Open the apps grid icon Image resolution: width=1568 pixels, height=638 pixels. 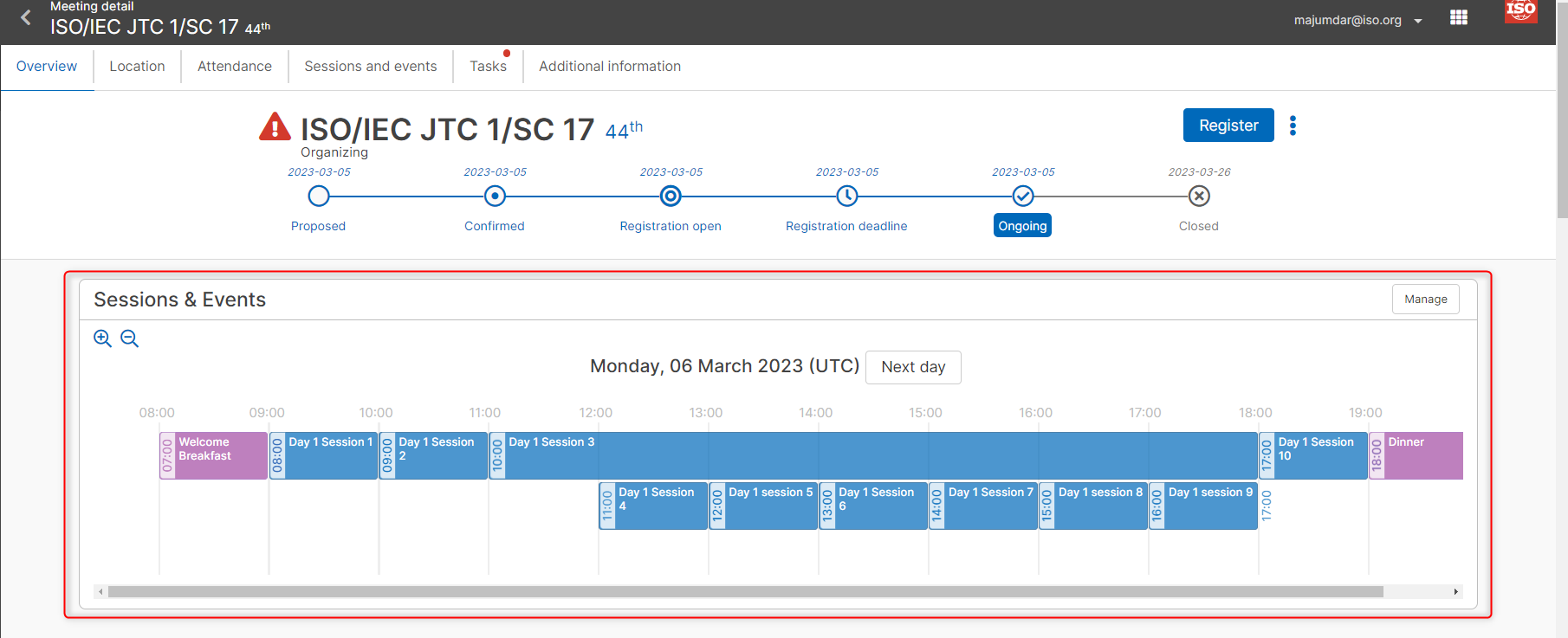[x=1459, y=17]
